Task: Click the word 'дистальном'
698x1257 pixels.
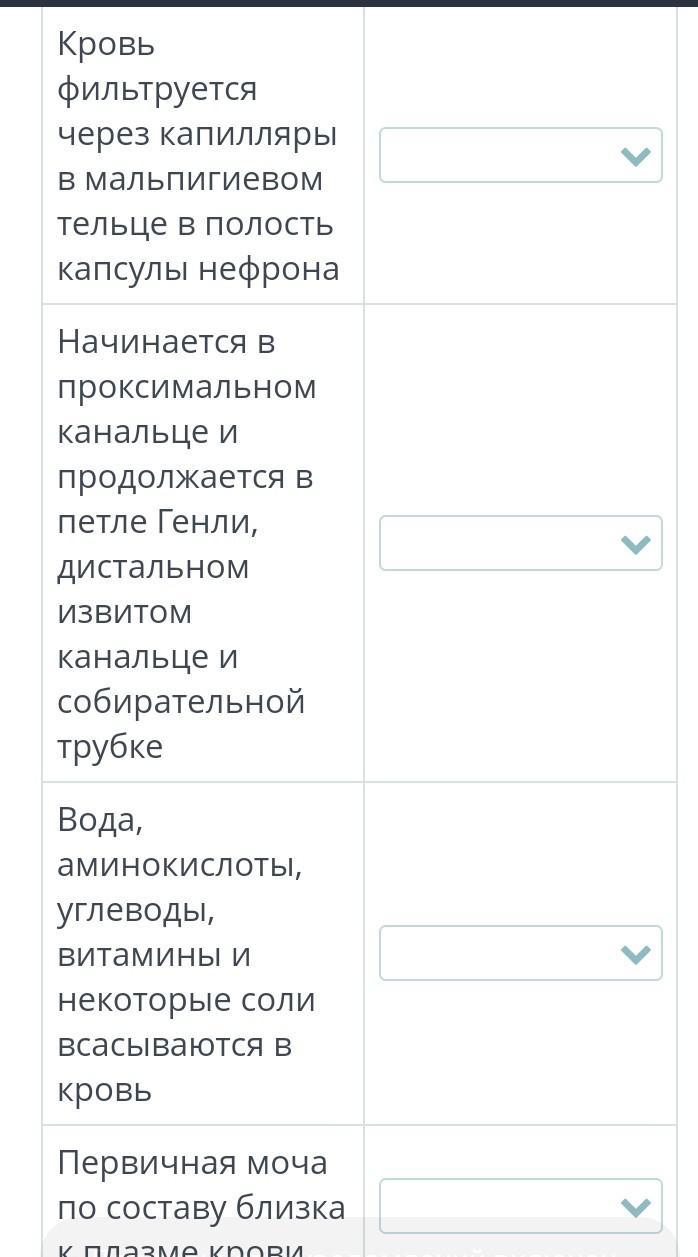Action: [153, 567]
